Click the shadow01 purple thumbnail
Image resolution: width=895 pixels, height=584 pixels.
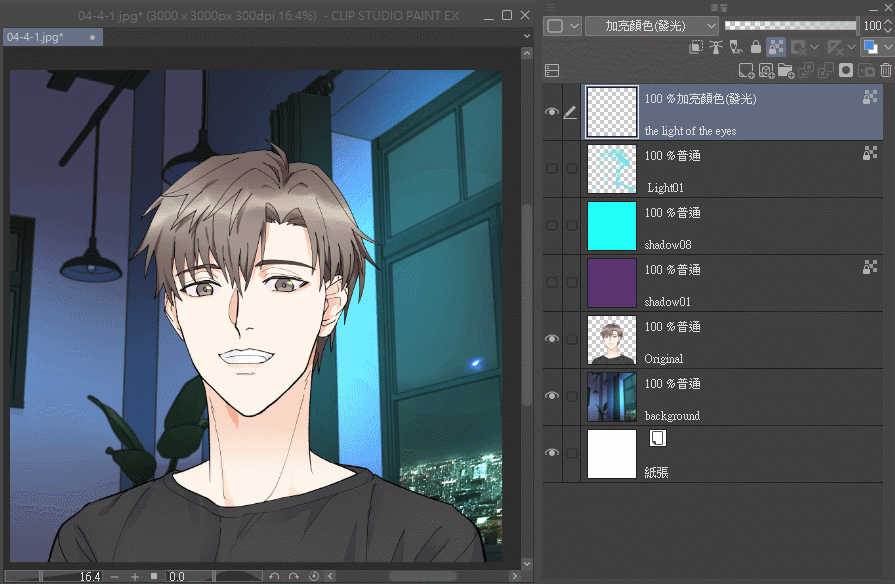click(612, 283)
